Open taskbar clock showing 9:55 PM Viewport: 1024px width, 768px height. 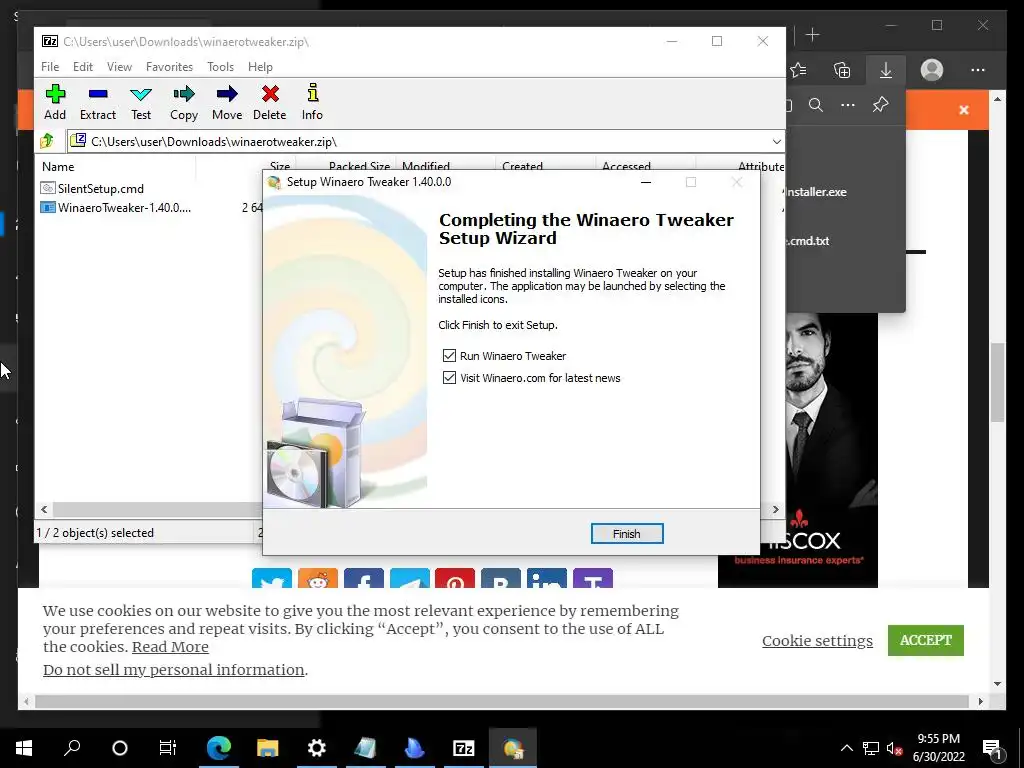click(938, 748)
